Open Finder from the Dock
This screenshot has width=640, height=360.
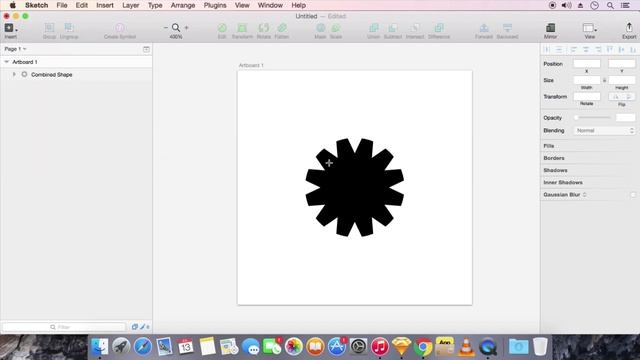tap(99, 347)
